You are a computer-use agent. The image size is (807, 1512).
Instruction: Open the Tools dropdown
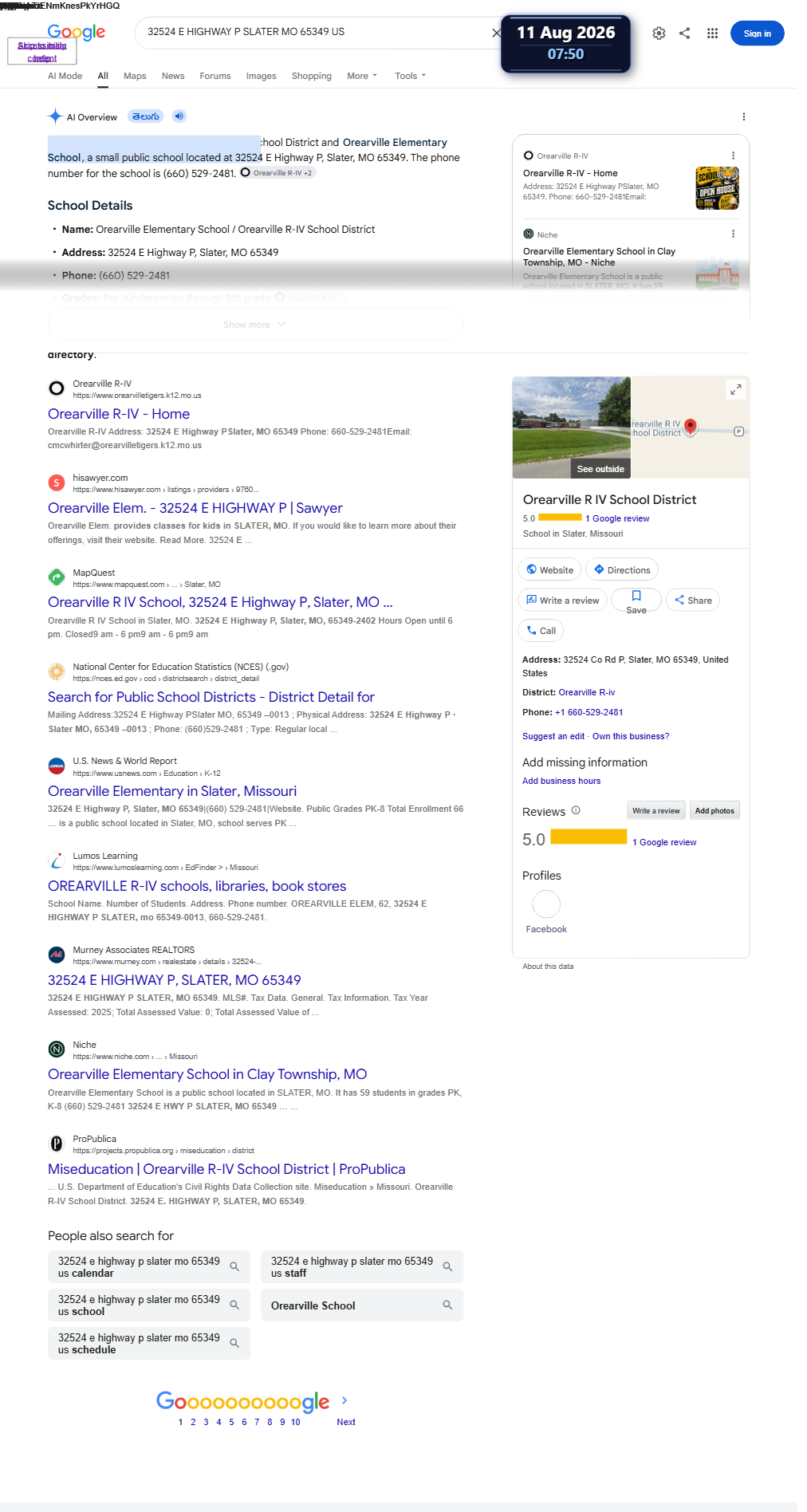click(411, 76)
